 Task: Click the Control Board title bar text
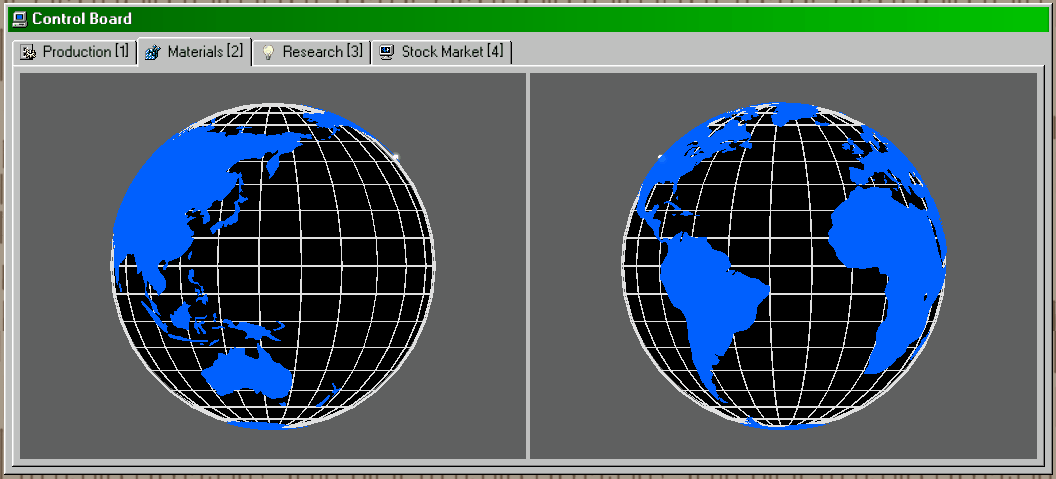click(x=81, y=18)
